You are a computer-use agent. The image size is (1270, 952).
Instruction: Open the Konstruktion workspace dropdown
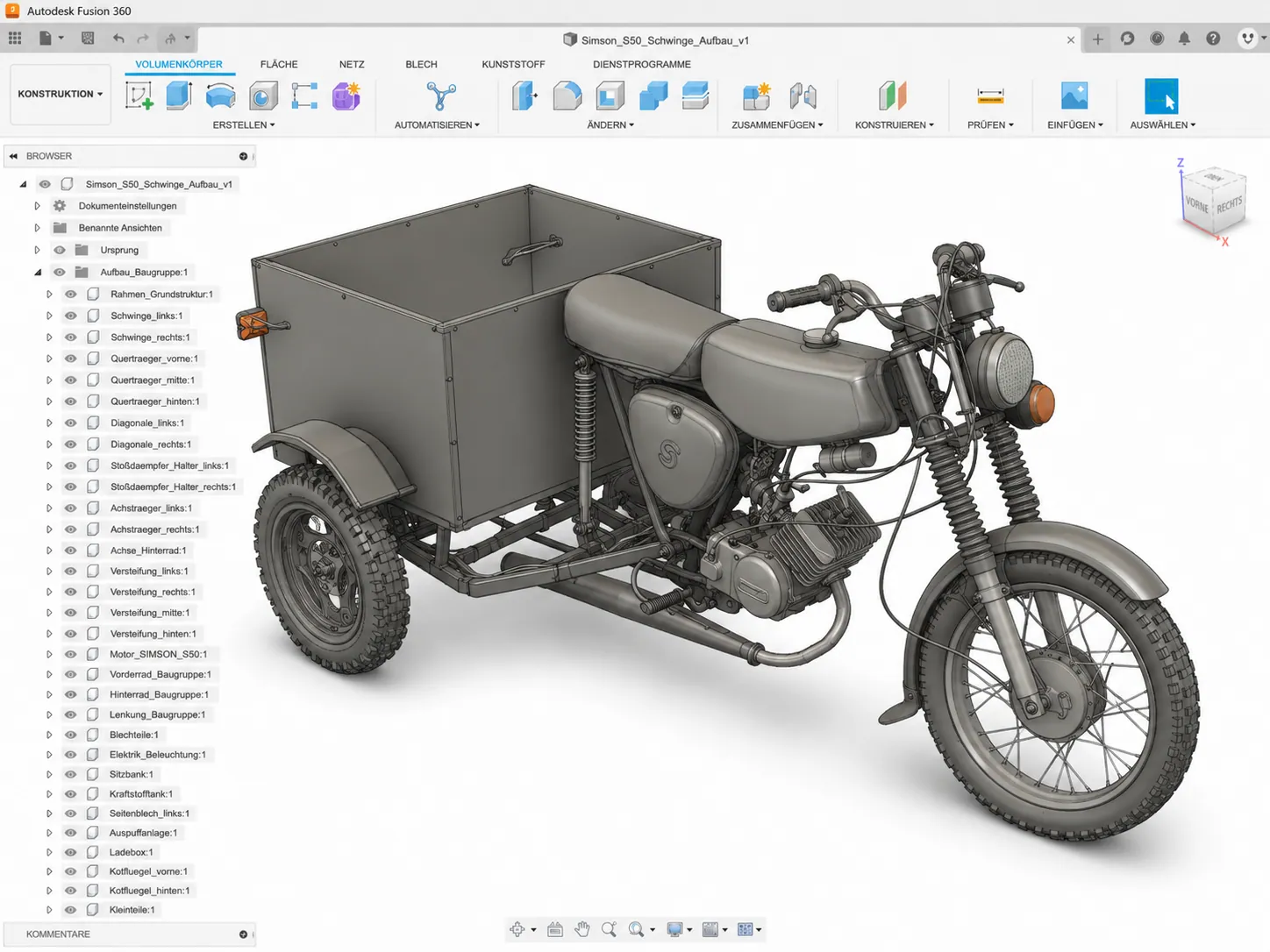coord(61,94)
